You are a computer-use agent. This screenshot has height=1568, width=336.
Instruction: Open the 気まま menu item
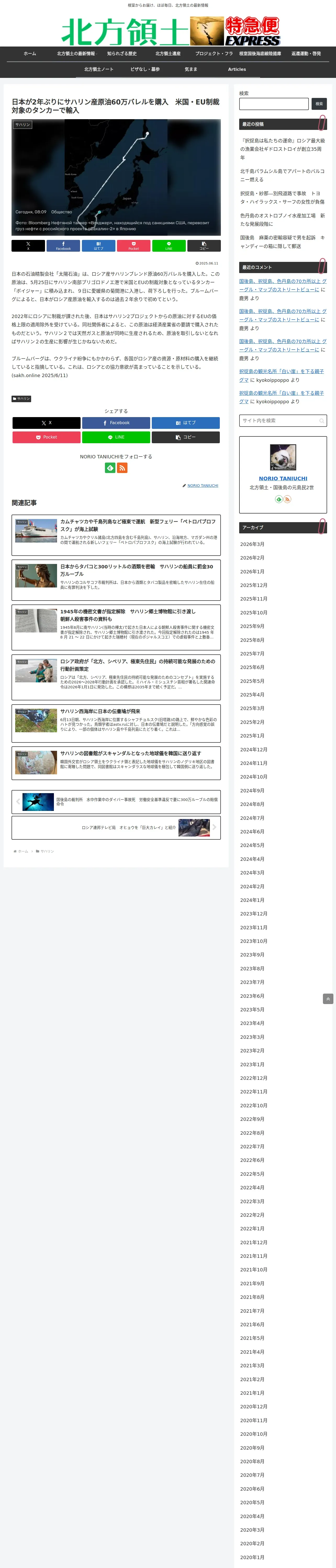pos(191,70)
